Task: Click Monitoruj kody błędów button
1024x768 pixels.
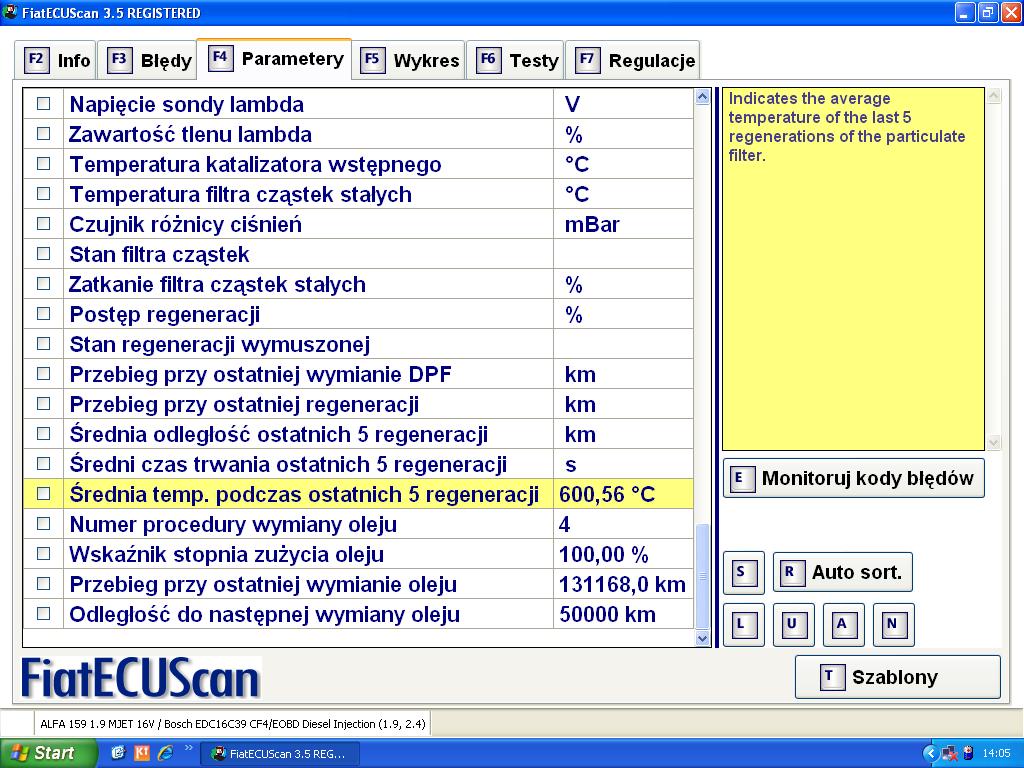Action: point(853,478)
